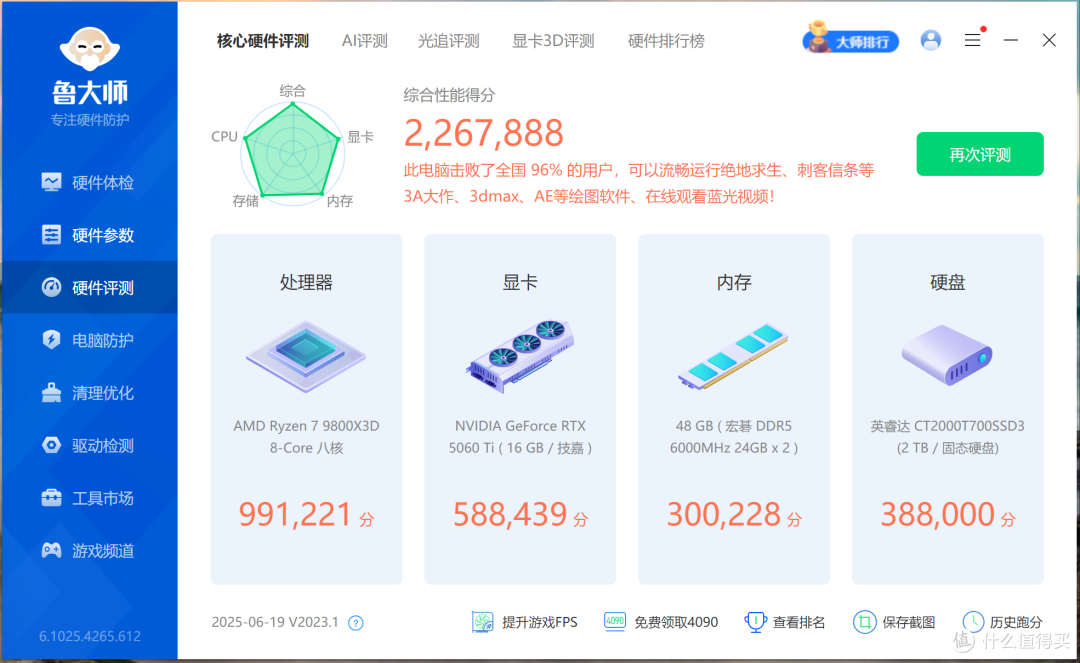Click the 免费领取4090 icon

(614, 621)
